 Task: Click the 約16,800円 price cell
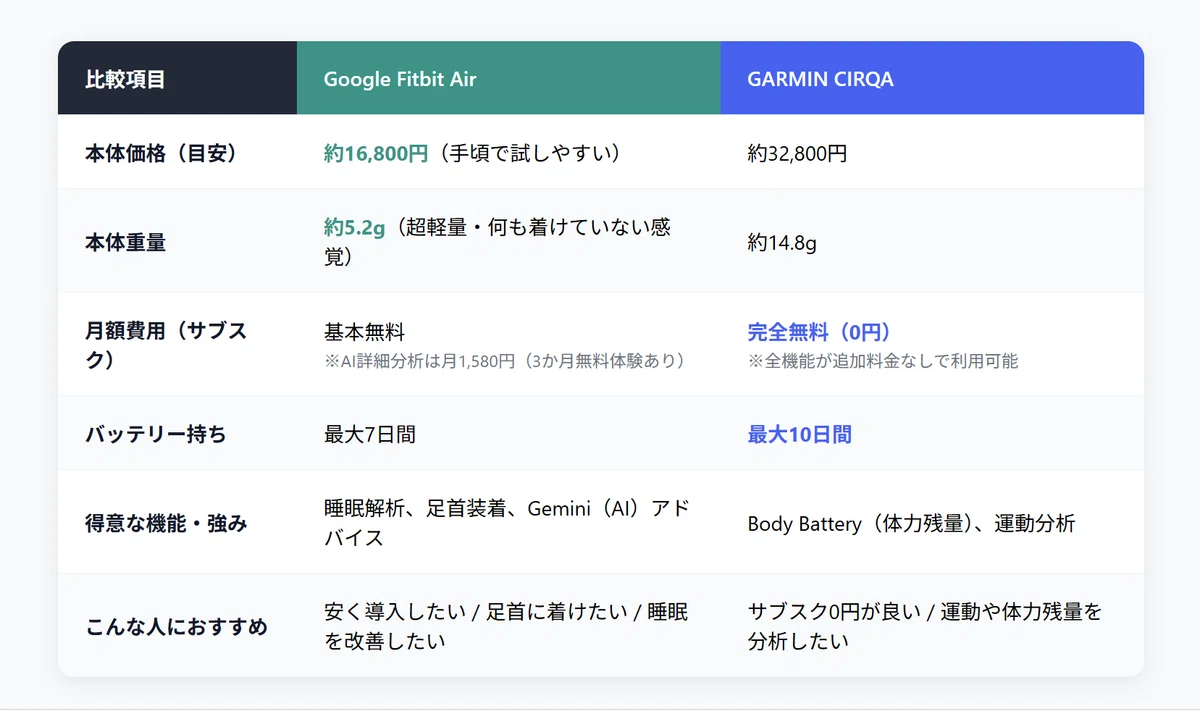pyautogui.click(x=509, y=152)
